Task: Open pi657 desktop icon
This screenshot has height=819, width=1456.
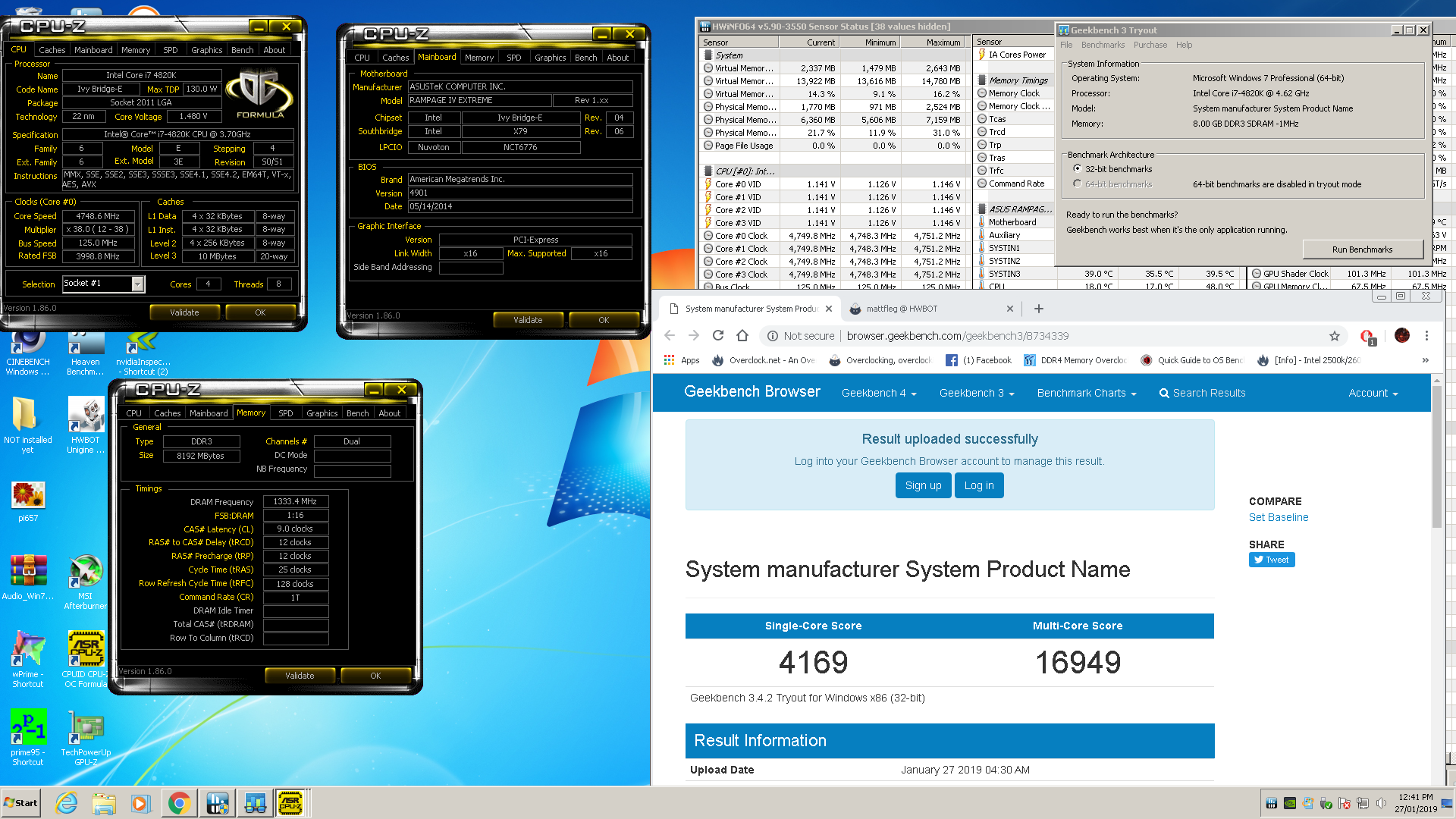Action: click(x=28, y=502)
